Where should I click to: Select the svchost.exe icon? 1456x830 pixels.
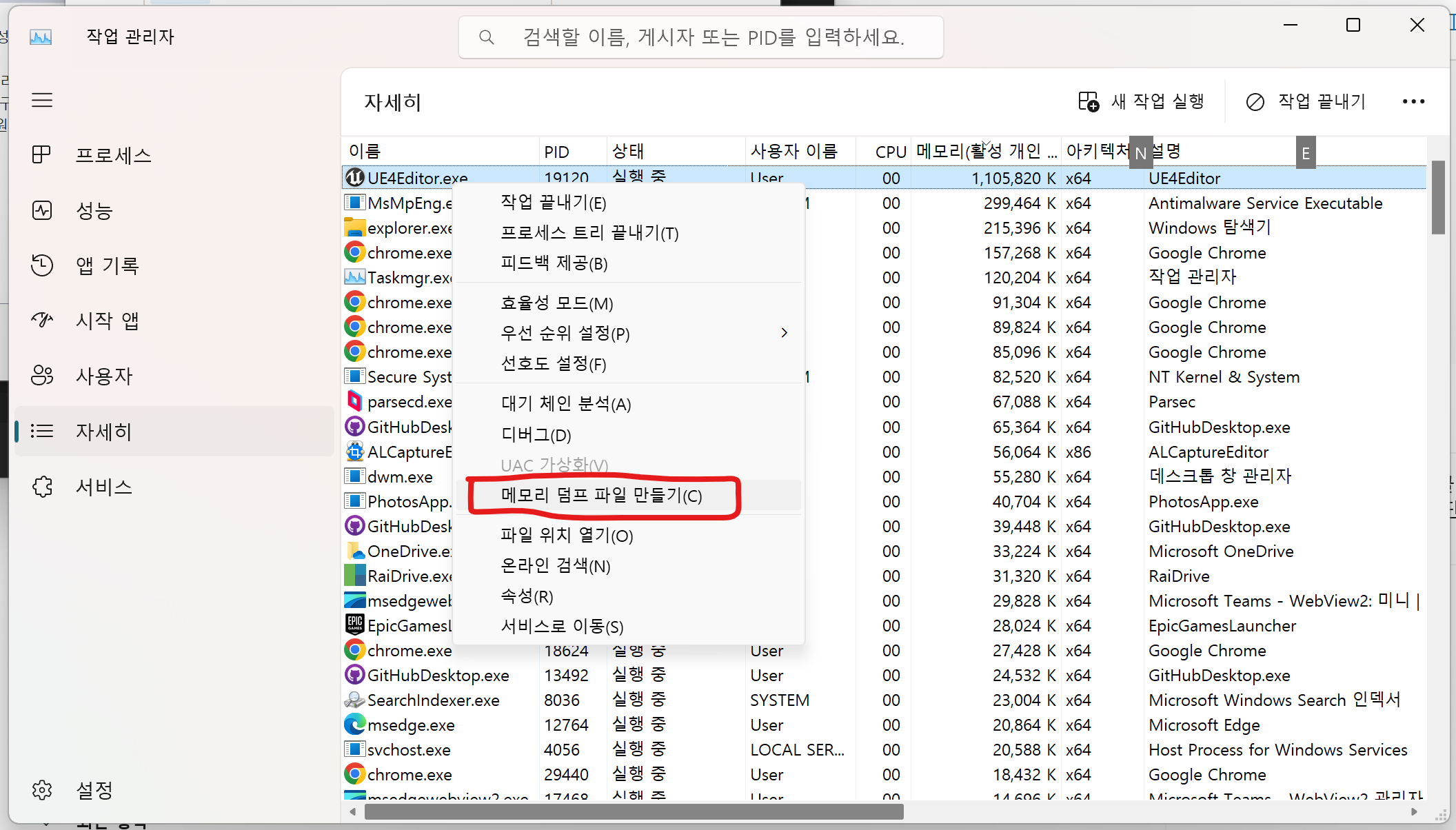[x=354, y=749]
